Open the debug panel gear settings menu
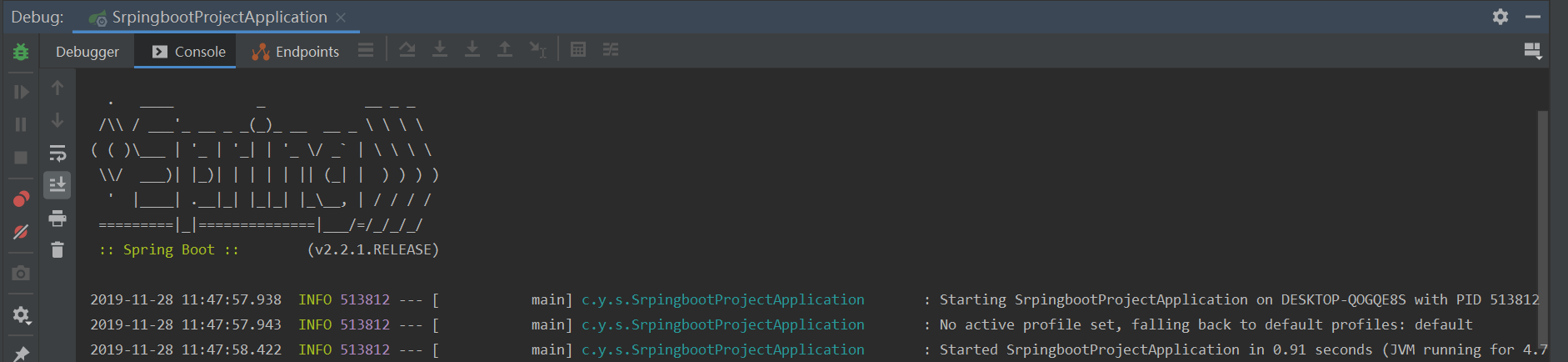1568x362 pixels. (x=1501, y=17)
